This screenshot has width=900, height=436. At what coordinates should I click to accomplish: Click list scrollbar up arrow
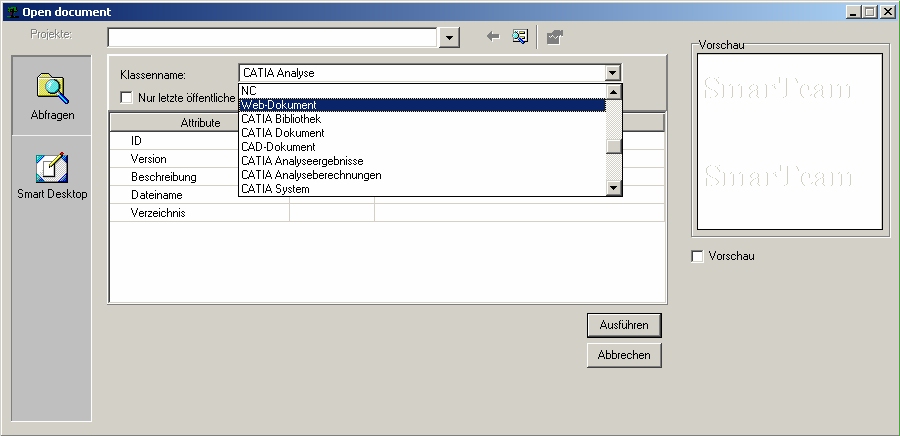pyautogui.click(x=614, y=91)
